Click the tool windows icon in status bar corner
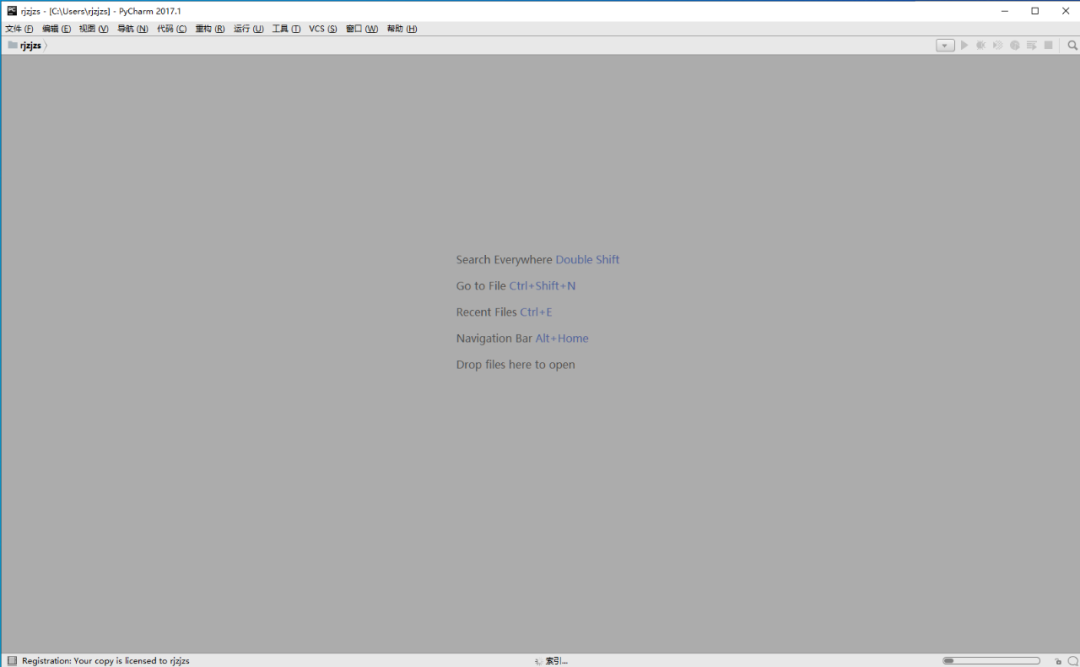This screenshot has height=667, width=1080. 12,660
